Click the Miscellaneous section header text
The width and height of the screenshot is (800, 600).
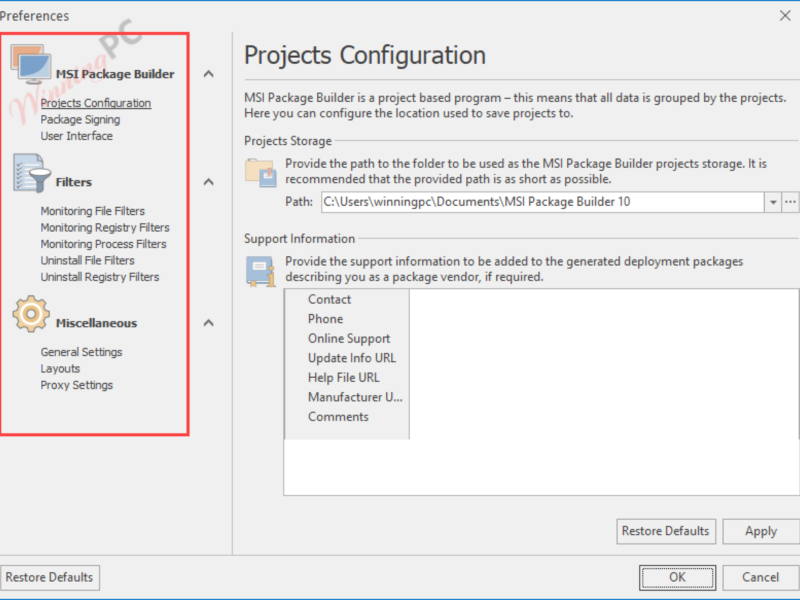(x=96, y=323)
